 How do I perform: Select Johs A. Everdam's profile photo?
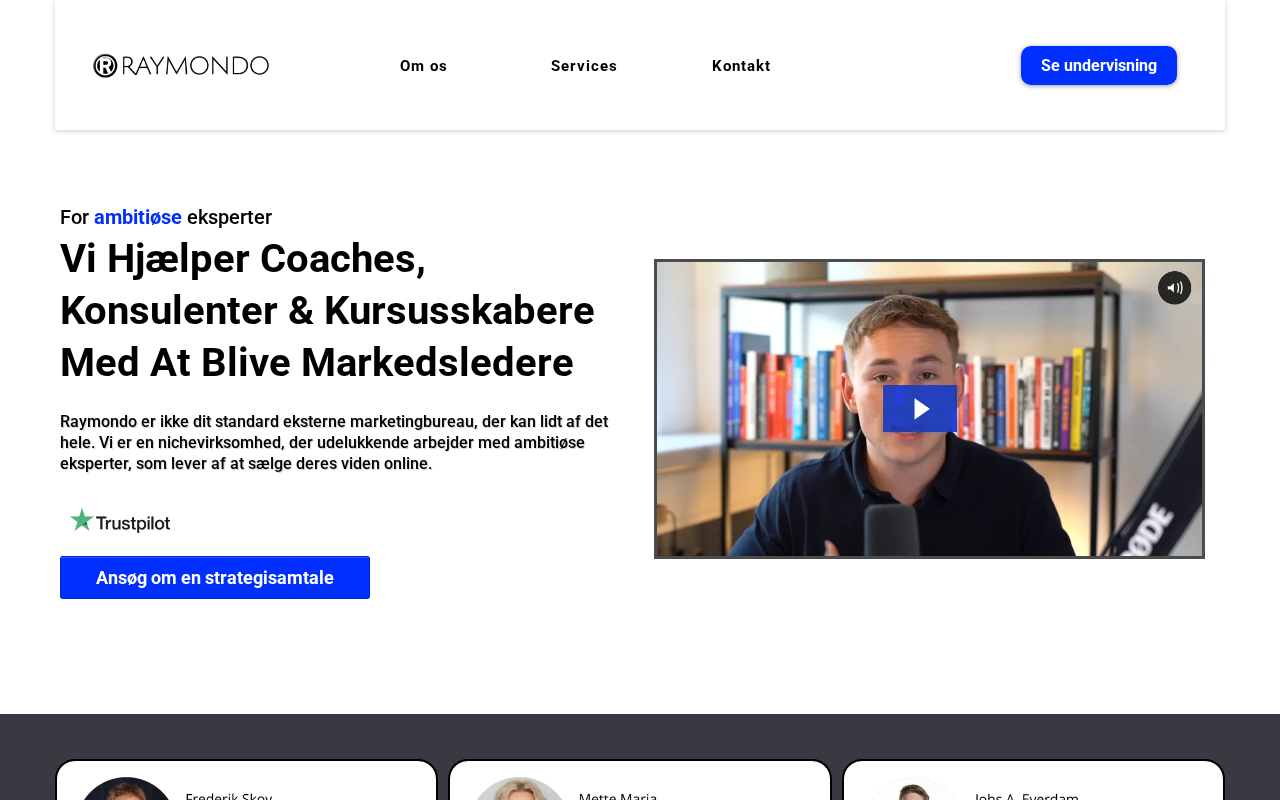click(x=912, y=789)
